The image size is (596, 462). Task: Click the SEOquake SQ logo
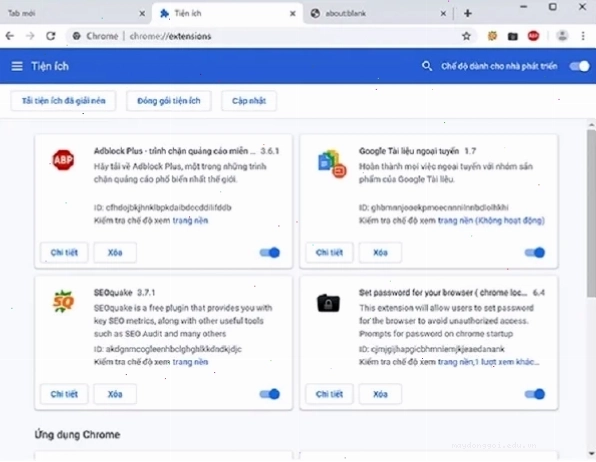click(63, 302)
